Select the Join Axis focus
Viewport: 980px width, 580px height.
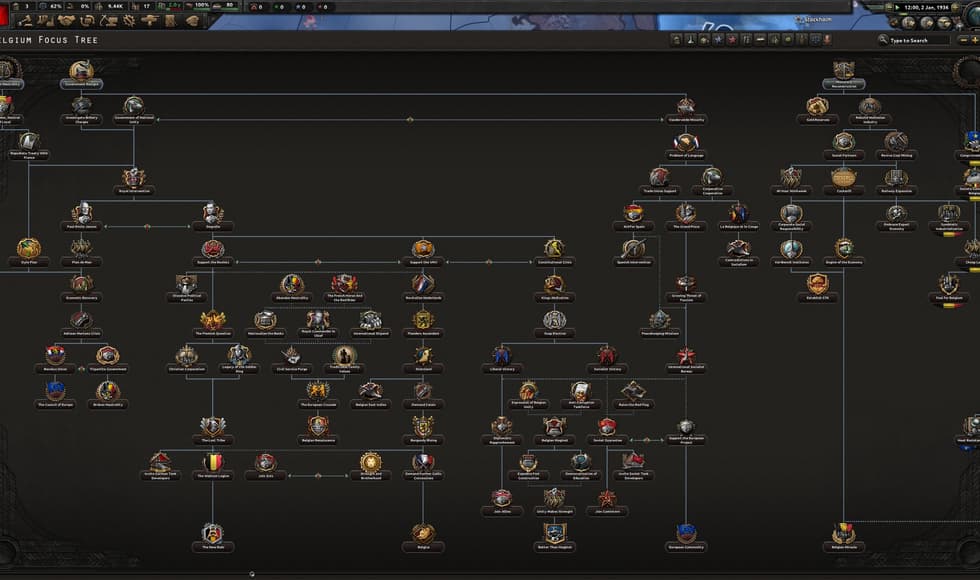(265, 466)
